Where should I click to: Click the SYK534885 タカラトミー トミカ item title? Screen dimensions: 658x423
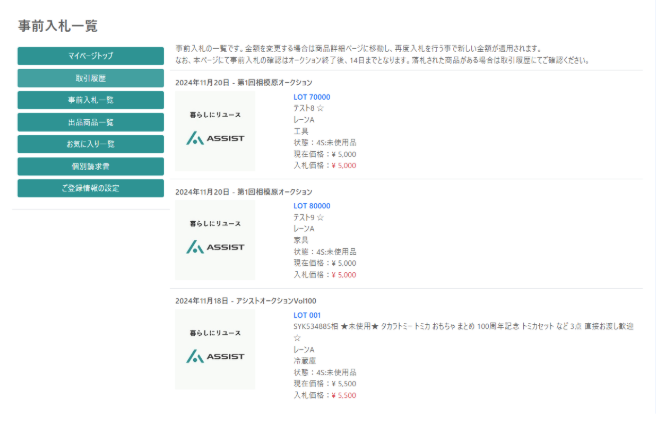(x=463, y=326)
